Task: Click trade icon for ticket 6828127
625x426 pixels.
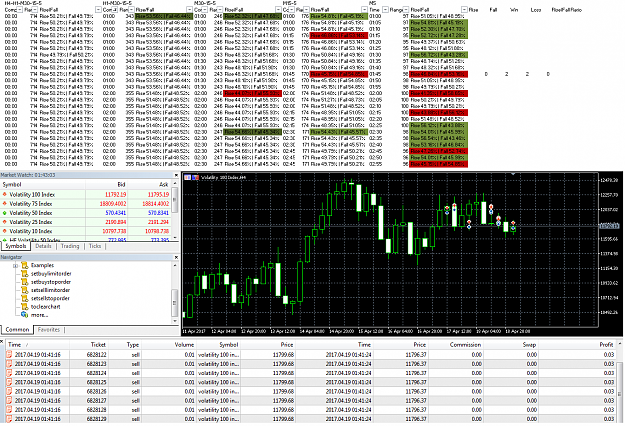Action: [x=9, y=400]
